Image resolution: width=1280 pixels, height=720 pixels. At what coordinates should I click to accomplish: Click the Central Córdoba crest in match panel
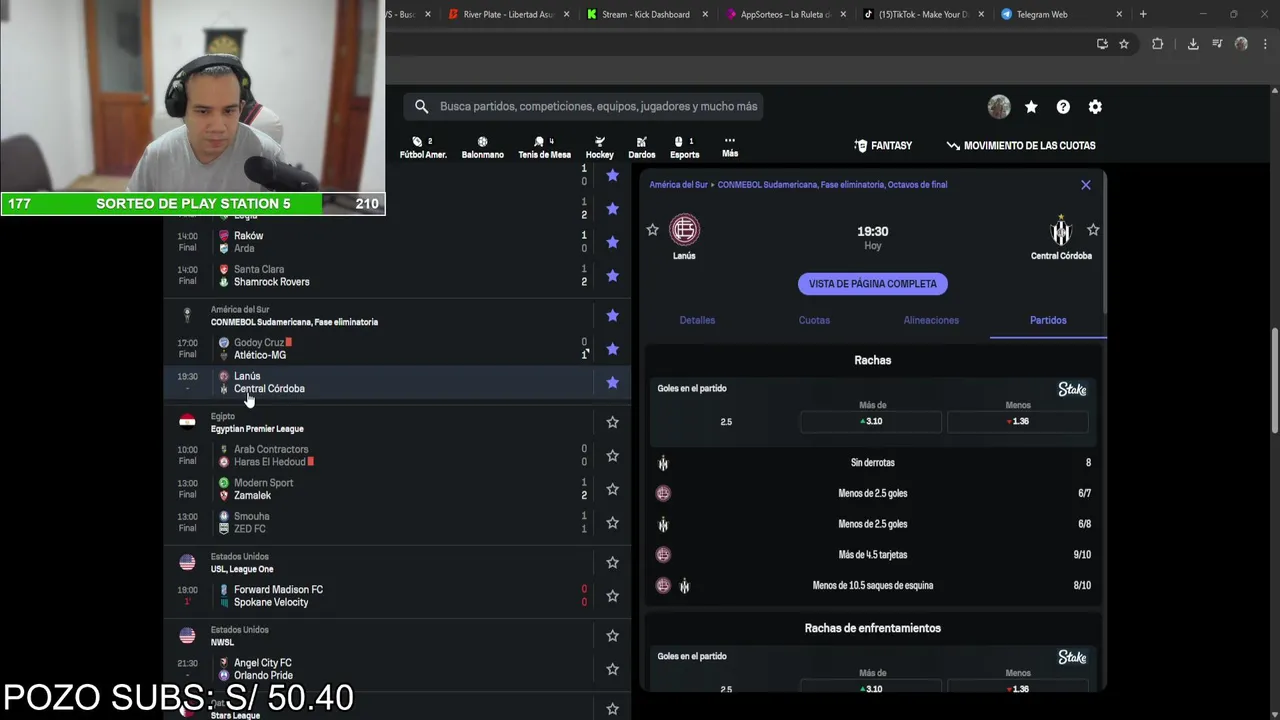[1061, 230]
